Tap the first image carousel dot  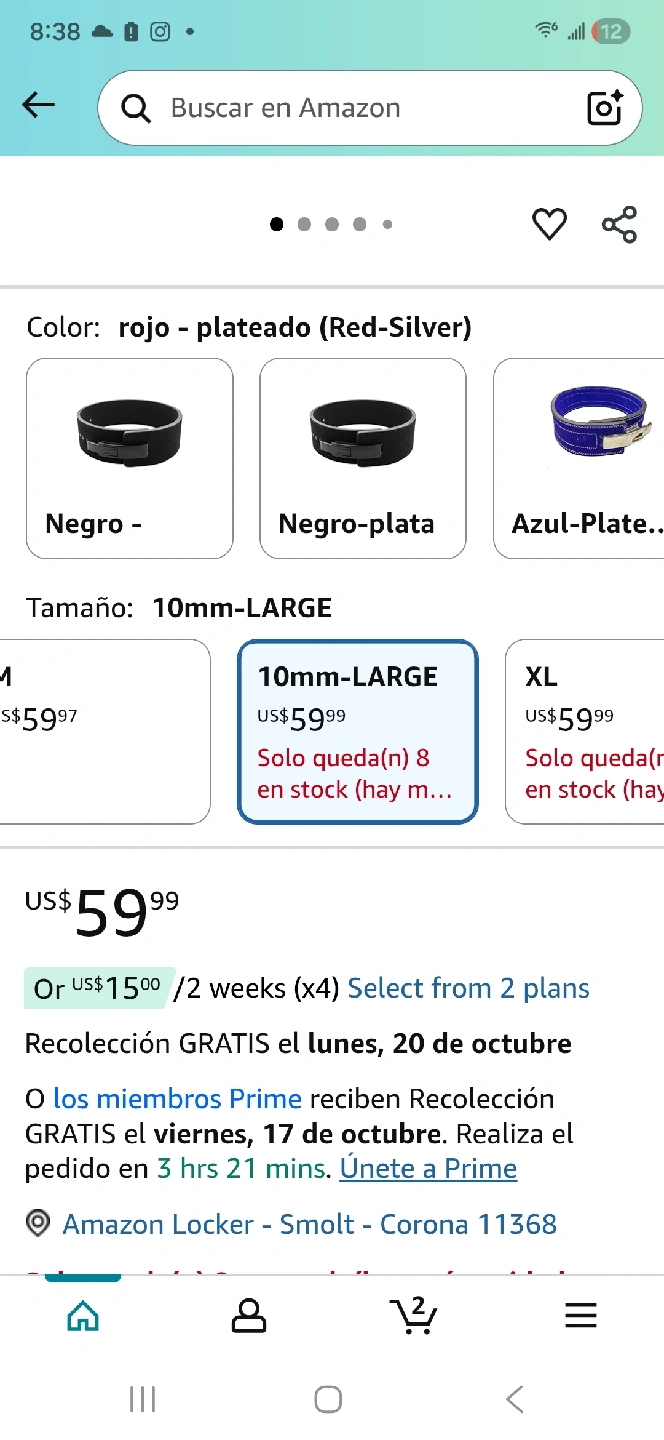coord(277,224)
